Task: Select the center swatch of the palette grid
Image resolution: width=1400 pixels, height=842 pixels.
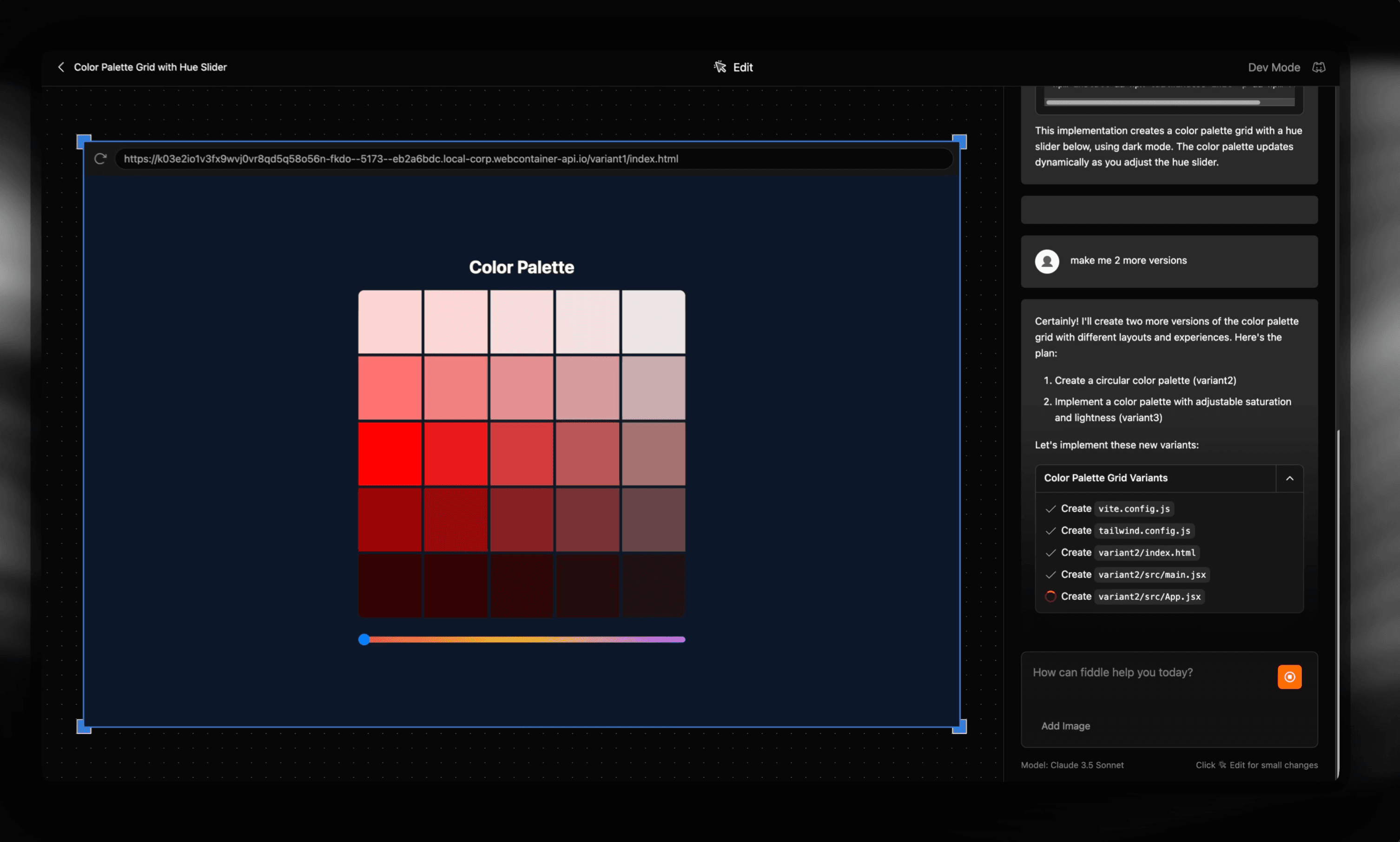Action: (522, 454)
